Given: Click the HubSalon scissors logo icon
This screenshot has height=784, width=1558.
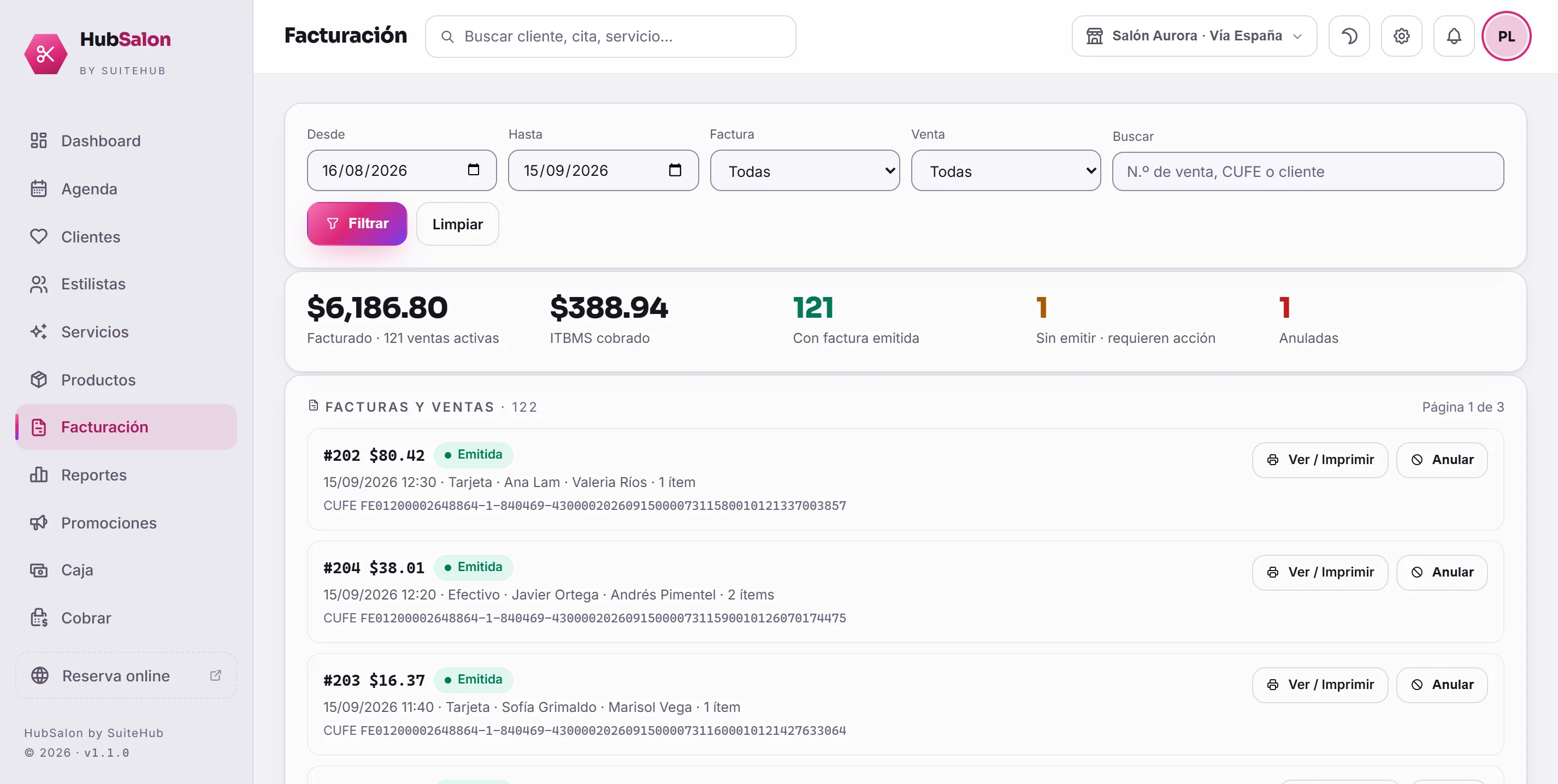Looking at the screenshot, I should [x=45, y=54].
